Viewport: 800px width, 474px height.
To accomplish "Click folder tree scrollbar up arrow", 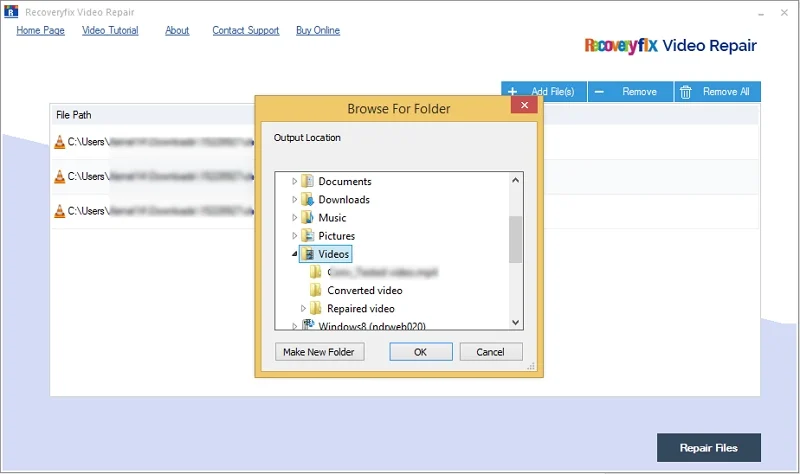I will coord(515,180).
